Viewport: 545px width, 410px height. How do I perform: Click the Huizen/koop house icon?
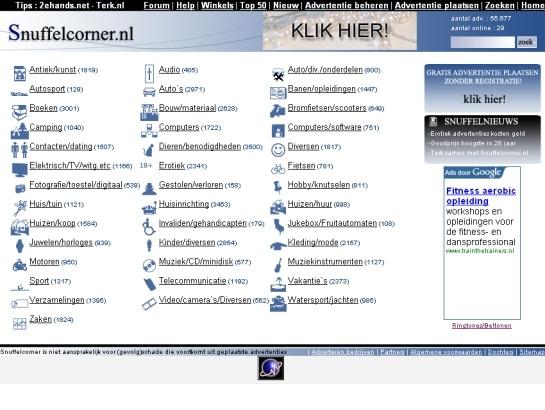[x=19, y=227]
